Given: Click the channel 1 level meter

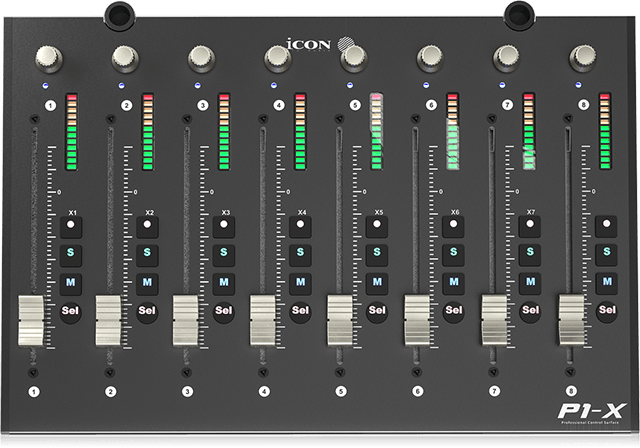Looking at the screenshot, I should [x=71, y=131].
